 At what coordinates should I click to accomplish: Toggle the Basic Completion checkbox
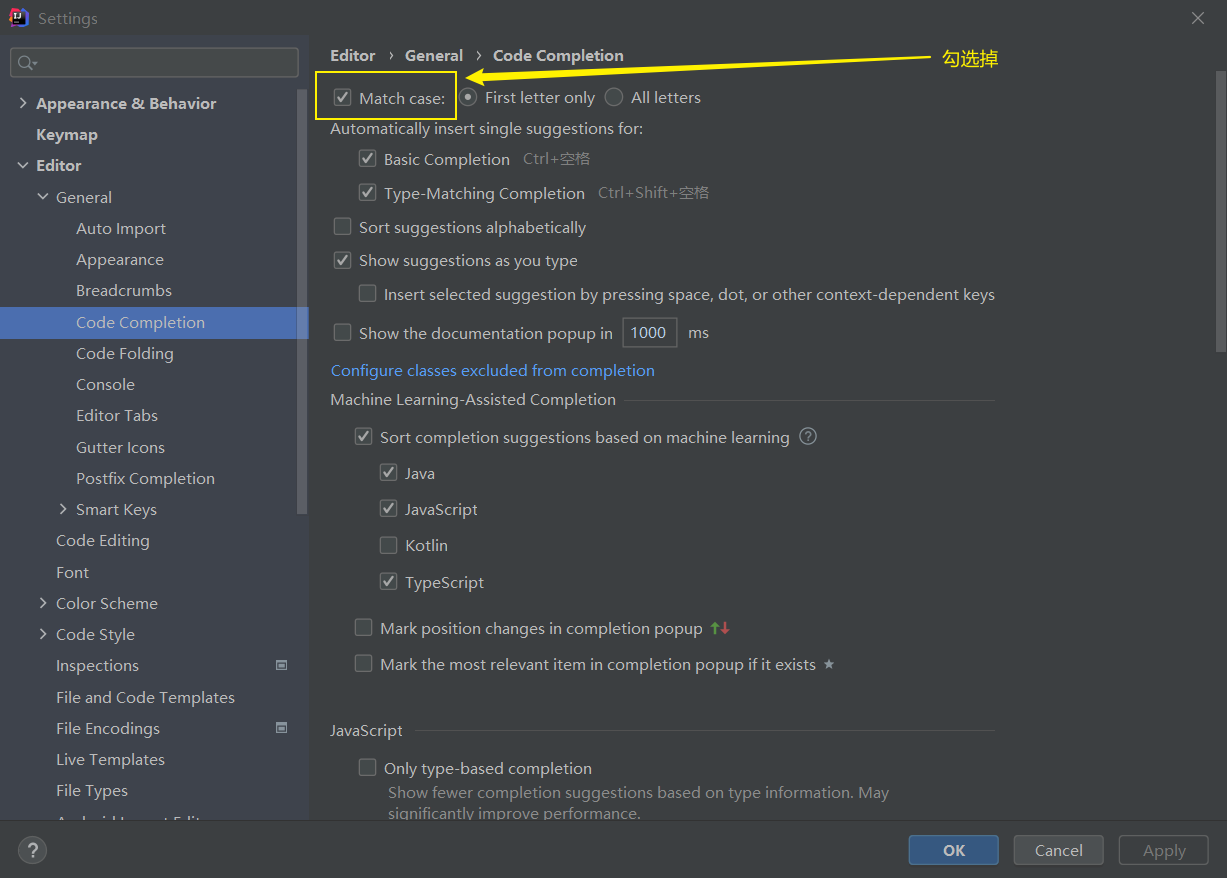(x=368, y=159)
